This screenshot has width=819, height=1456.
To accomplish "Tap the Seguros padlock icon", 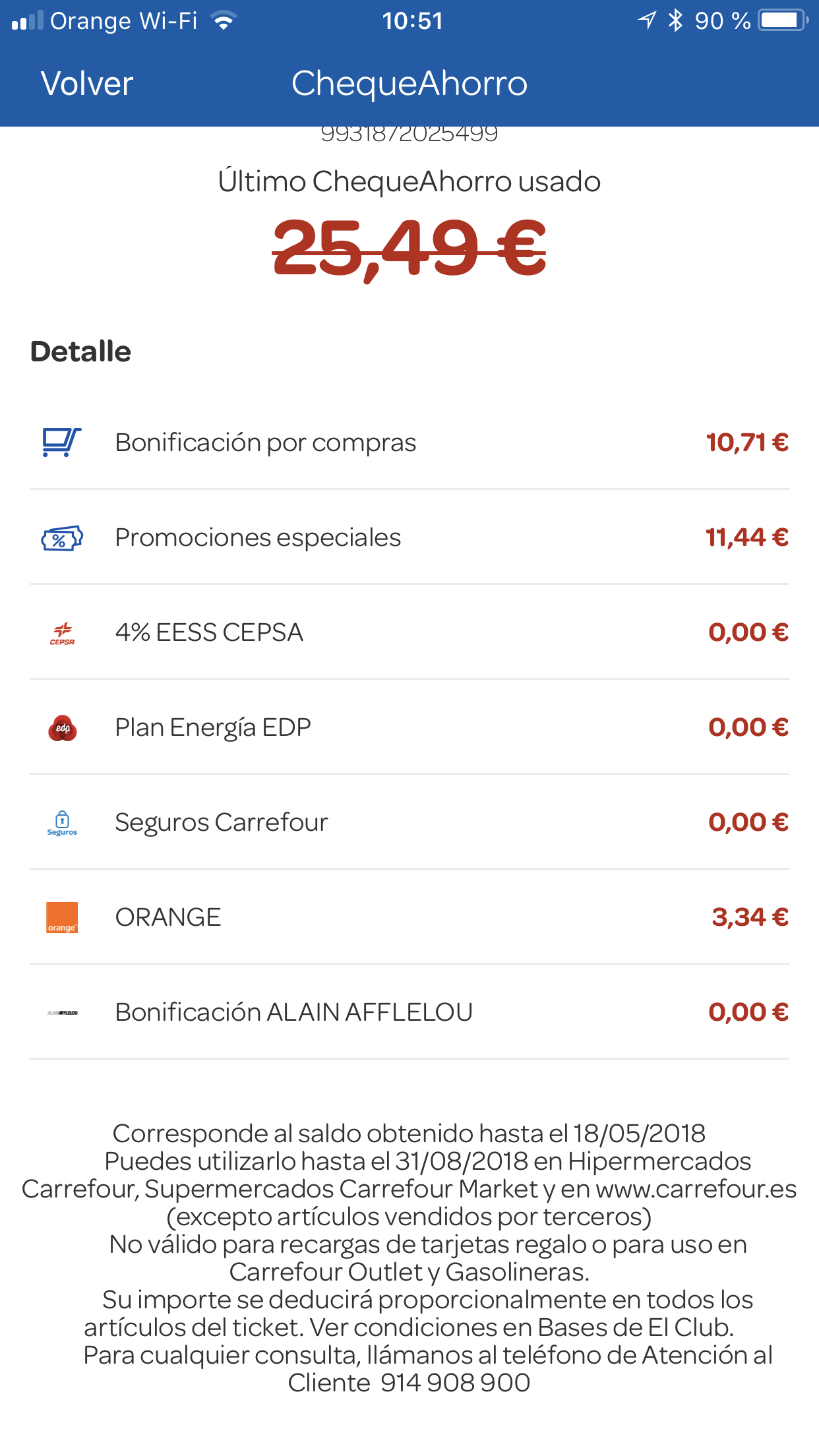I will point(62,823).
